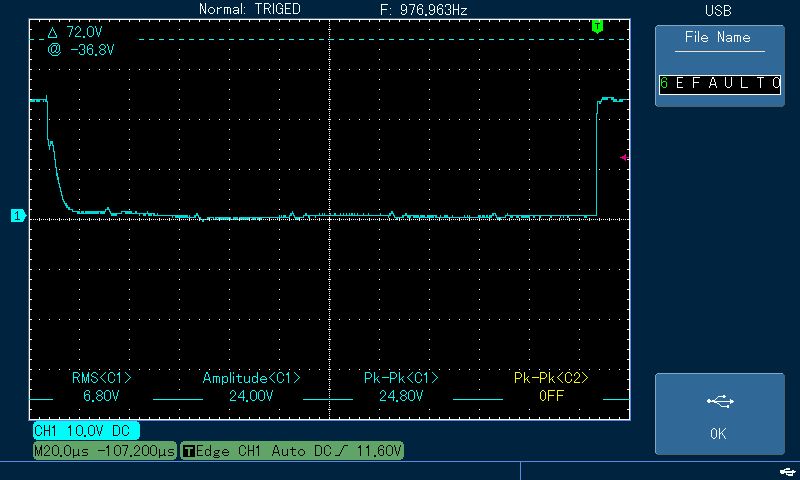Click the cursor @ -36.8V readout
Screen dimensions: 800x480
(81, 50)
